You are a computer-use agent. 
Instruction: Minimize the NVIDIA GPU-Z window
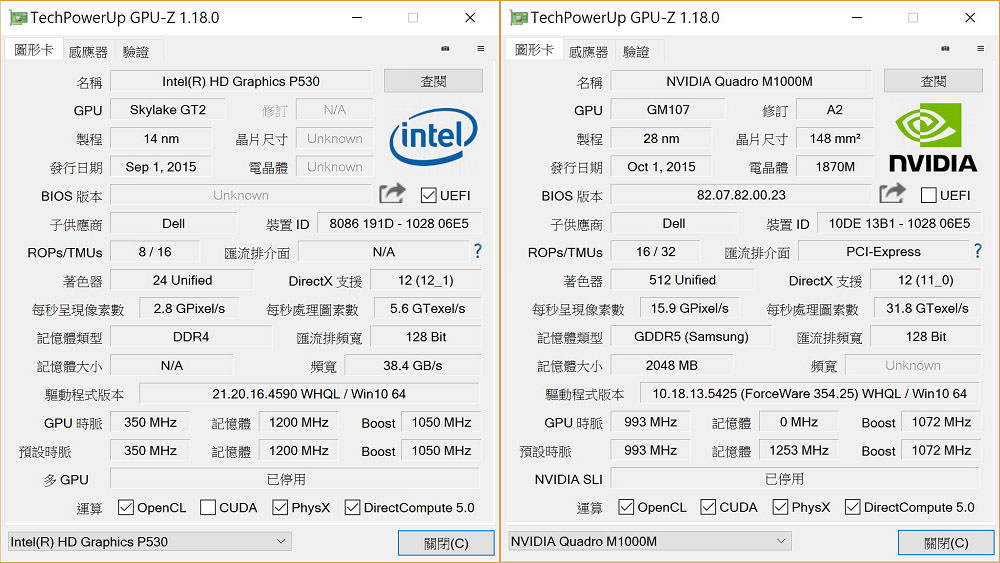[857, 18]
